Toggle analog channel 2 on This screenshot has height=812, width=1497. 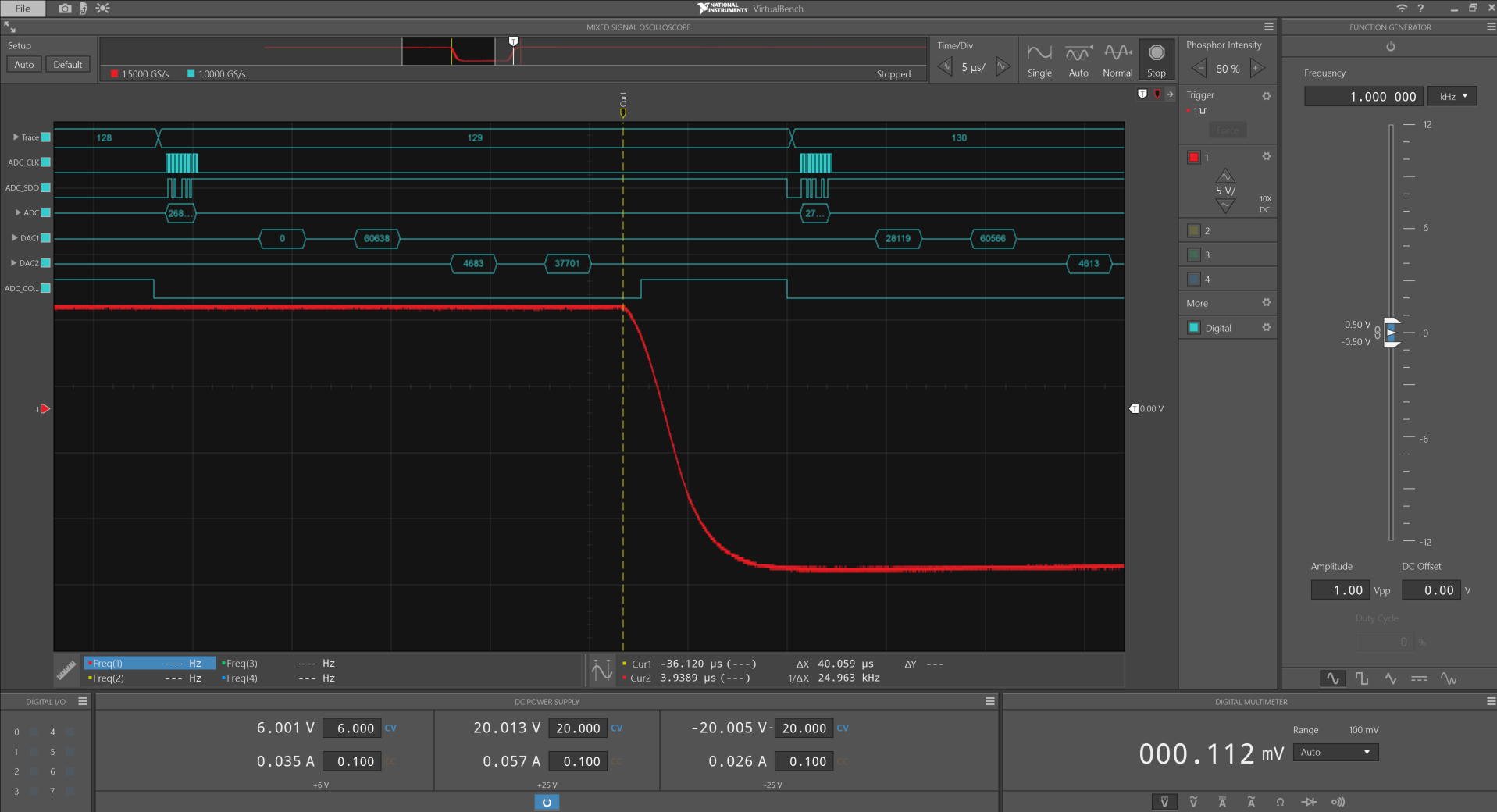(x=1193, y=230)
